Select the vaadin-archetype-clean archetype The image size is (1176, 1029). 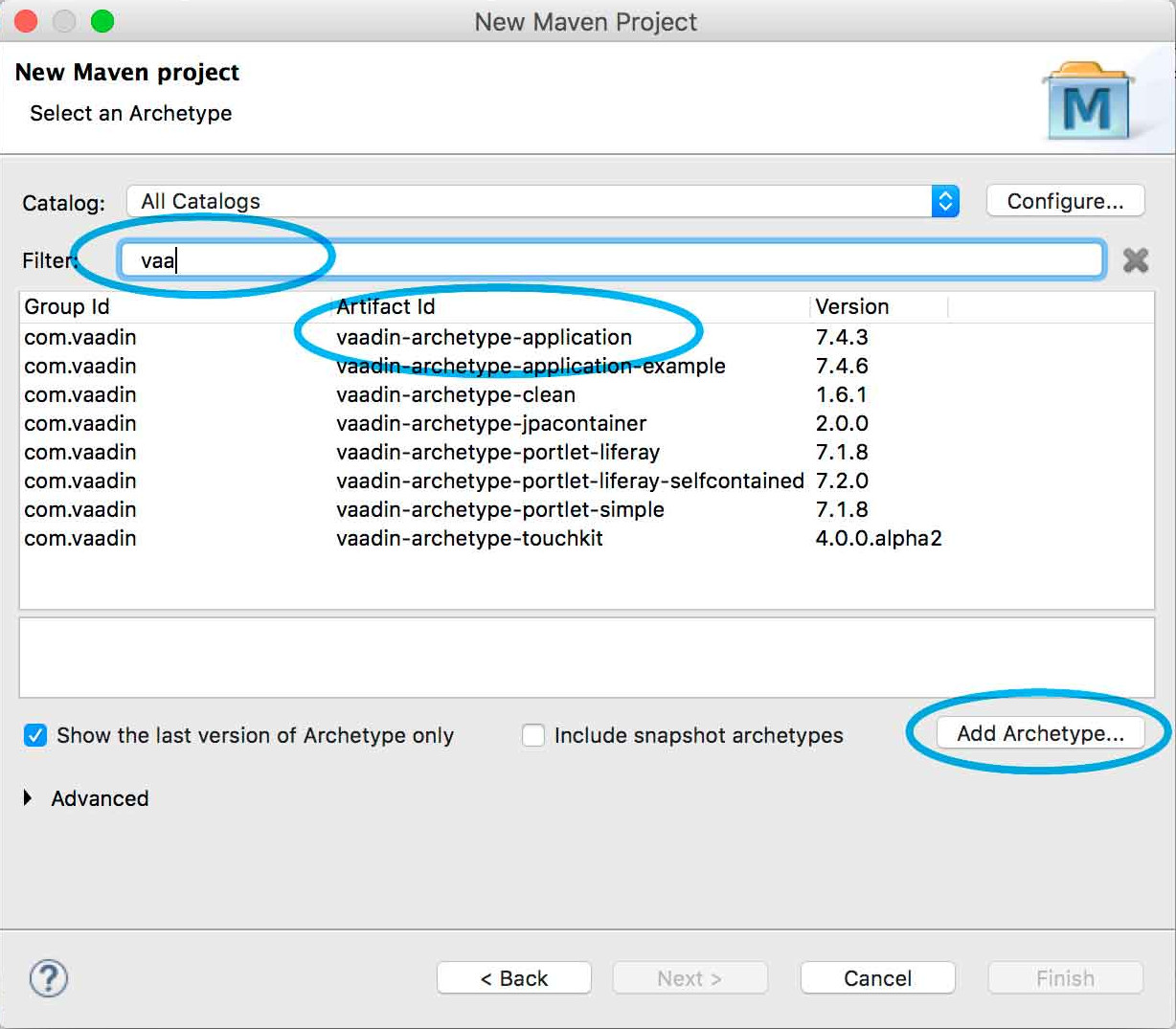coord(586,394)
